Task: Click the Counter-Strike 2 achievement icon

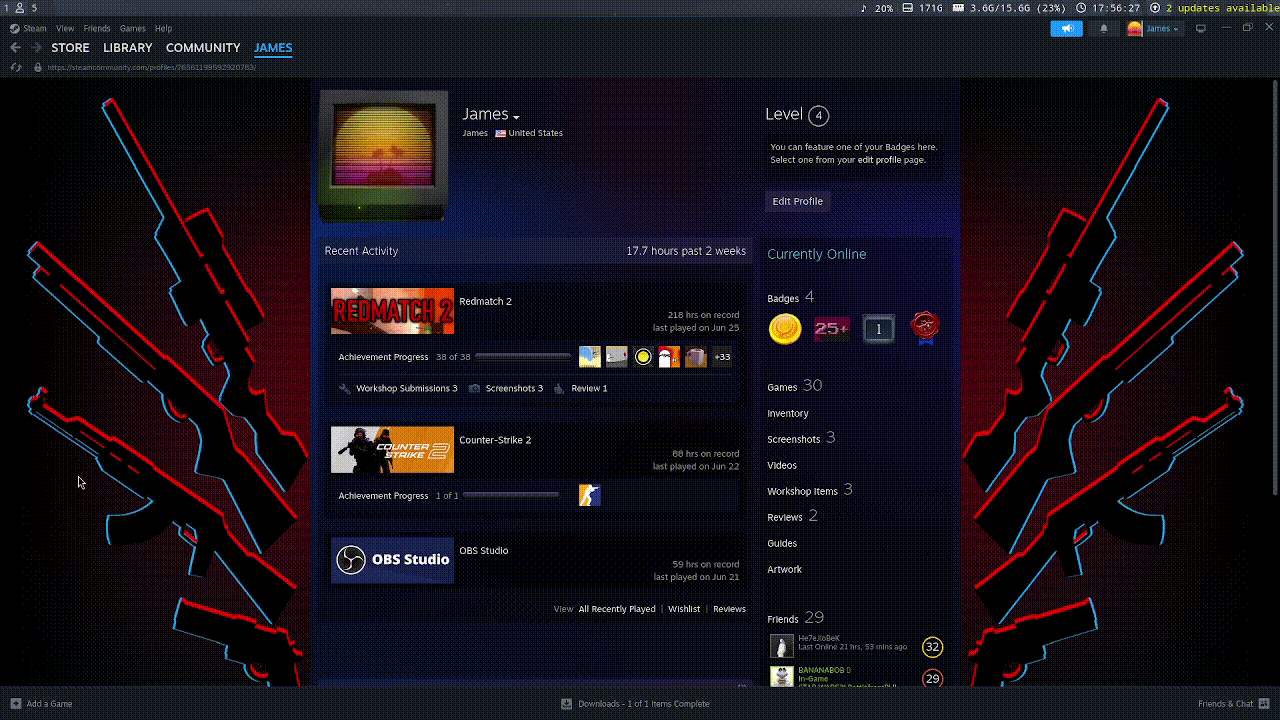Action: (590, 495)
